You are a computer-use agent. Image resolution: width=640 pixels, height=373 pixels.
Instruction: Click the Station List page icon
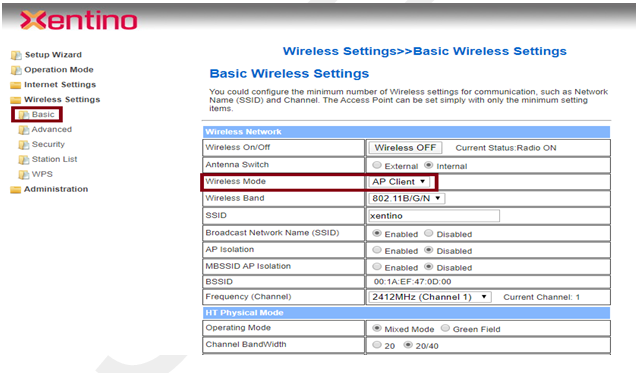point(24,160)
